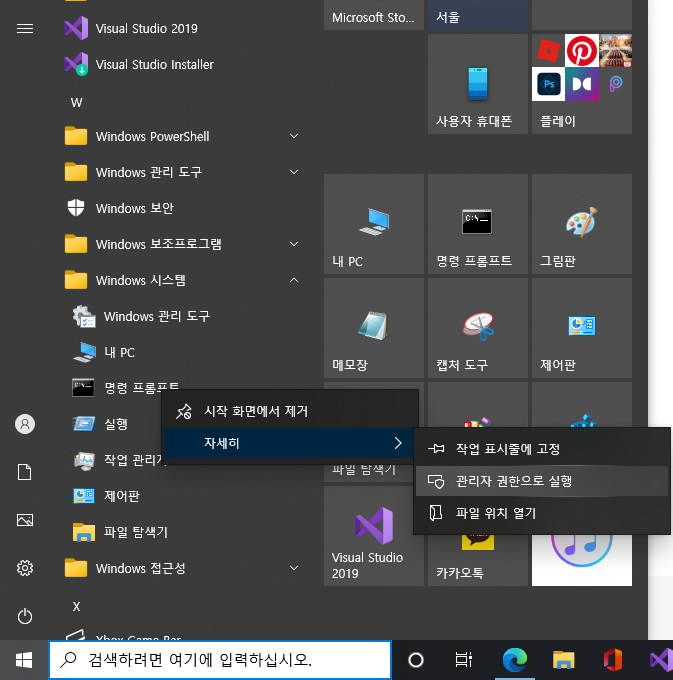Viewport: 673px width, 680px height.
Task: Open the 명령 프롬프트 tile
Action: (x=478, y=224)
